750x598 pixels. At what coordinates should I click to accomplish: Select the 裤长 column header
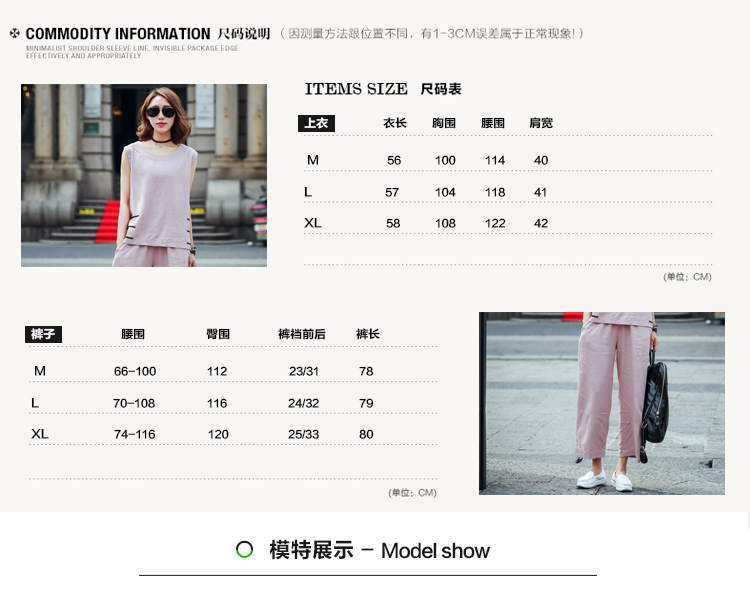[368, 334]
